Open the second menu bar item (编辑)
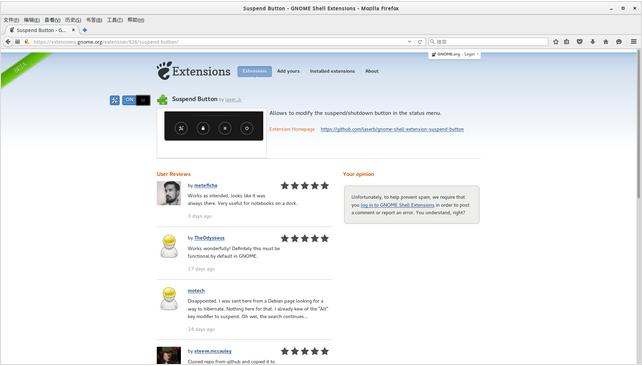 coord(32,20)
